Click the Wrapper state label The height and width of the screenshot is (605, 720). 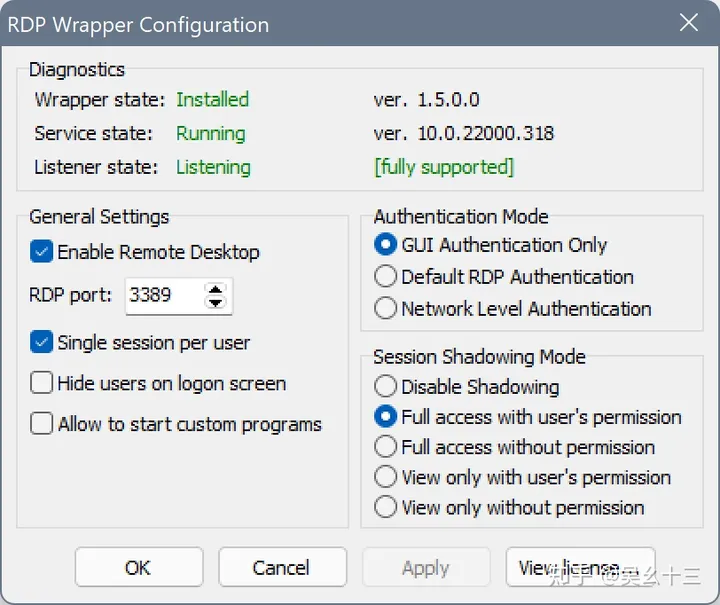(x=100, y=100)
